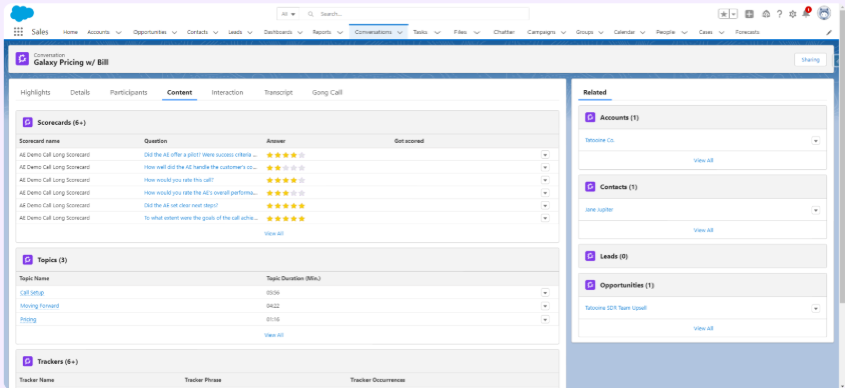845x388 pixels.
Task: Switch to the Transcript tab
Action: pyautogui.click(x=278, y=93)
